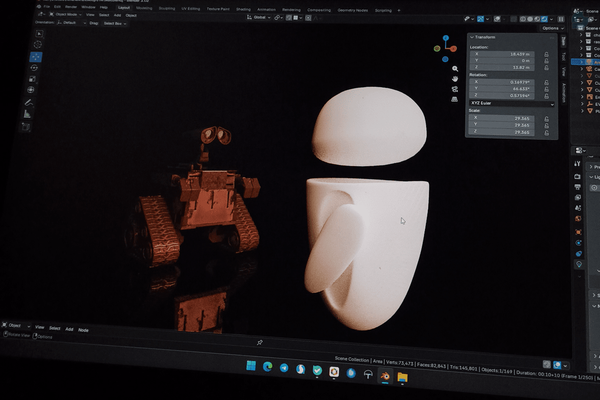The width and height of the screenshot is (600, 400).
Task: Open the XYZ Euler rotation mode dropdown
Action: (x=512, y=103)
